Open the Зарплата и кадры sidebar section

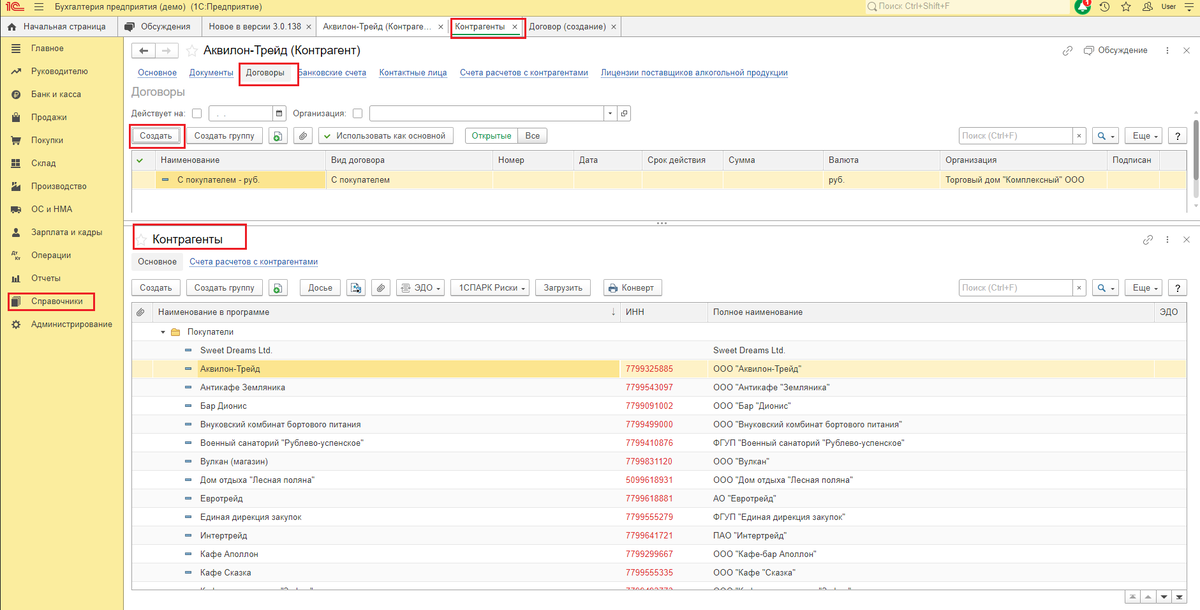pyautogui.click(x=66, y=232)
